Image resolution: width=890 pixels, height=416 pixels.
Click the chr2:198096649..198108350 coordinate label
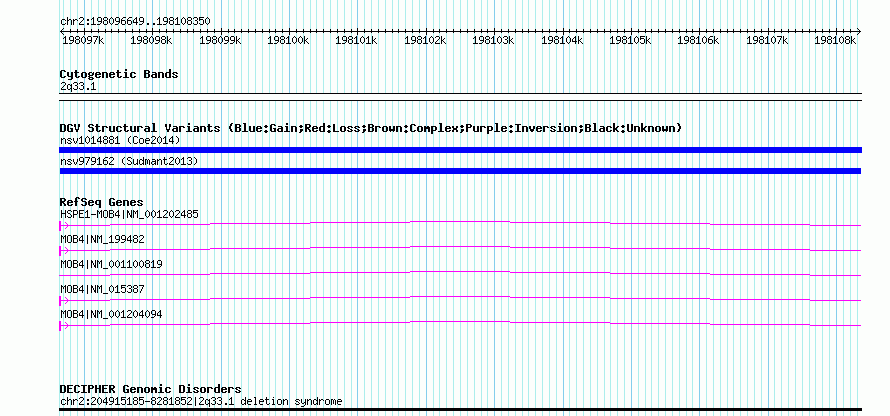tap(135, 21)
